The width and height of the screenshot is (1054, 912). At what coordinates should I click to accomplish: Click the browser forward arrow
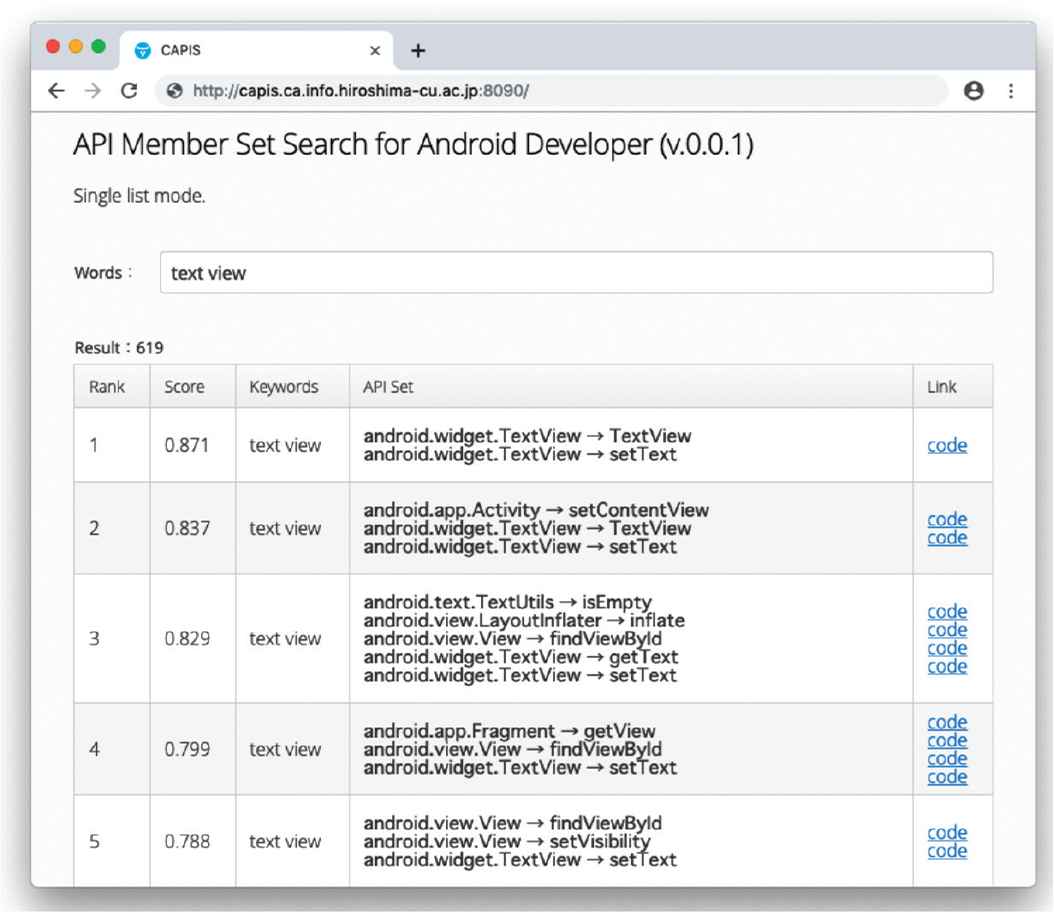[92, 91]
